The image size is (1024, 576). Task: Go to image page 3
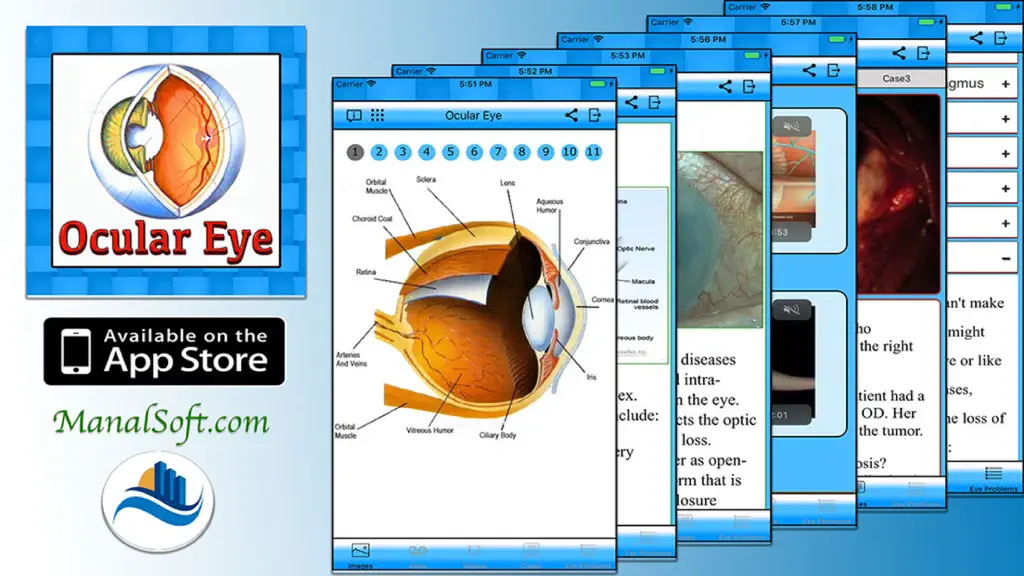click(402, 152)
